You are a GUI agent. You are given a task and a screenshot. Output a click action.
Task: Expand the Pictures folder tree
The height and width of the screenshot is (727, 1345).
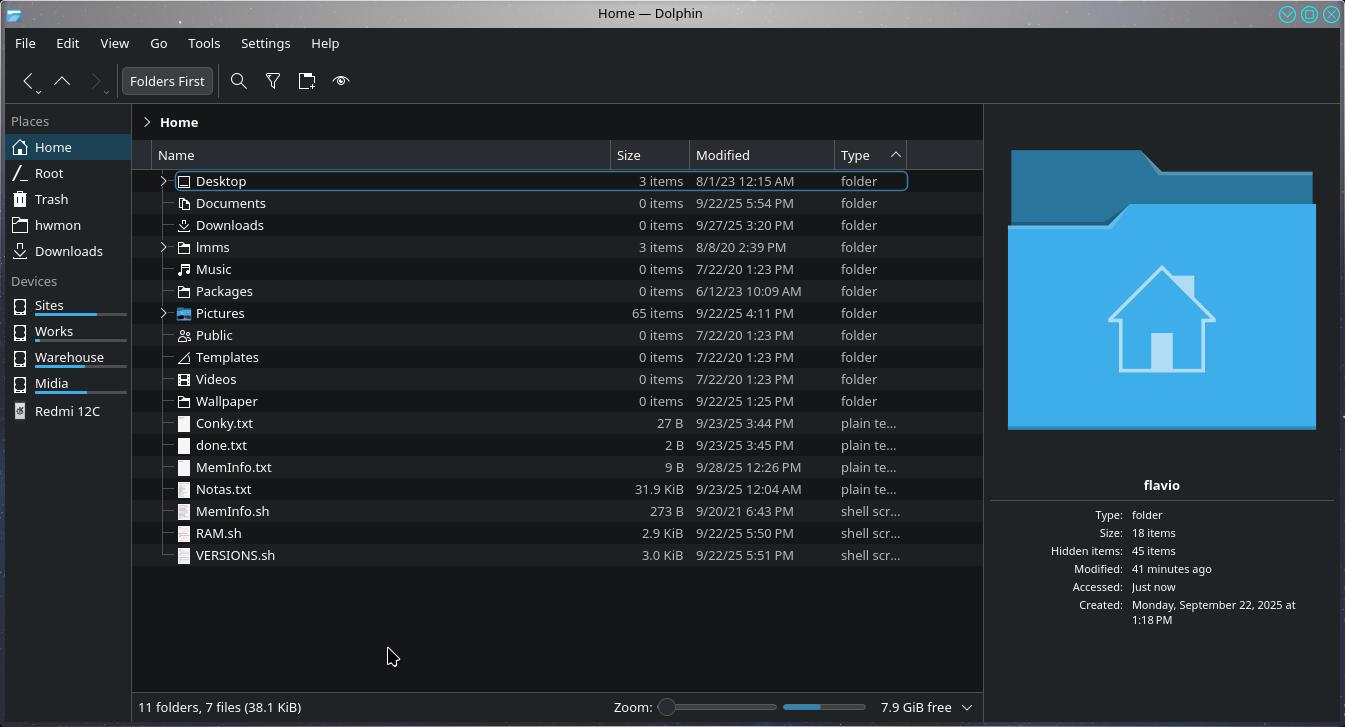(x=164, y=313)
